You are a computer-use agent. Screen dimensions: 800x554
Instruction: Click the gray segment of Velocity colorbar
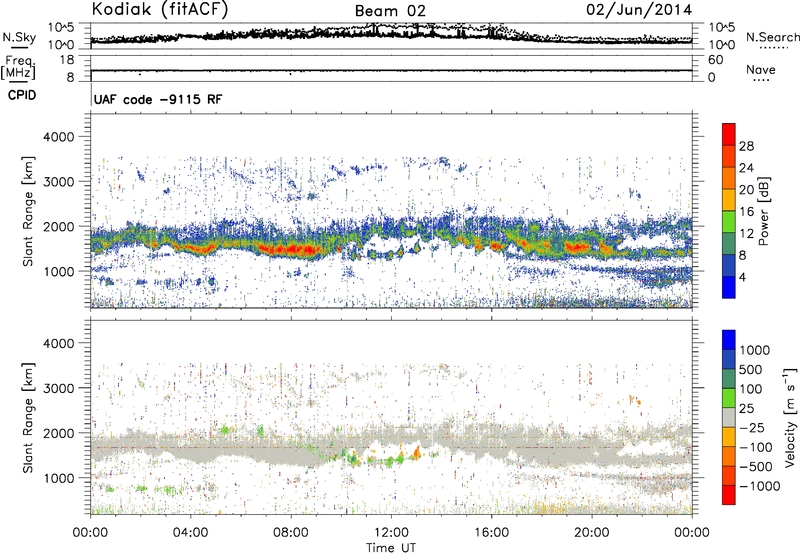pos(729,418)
